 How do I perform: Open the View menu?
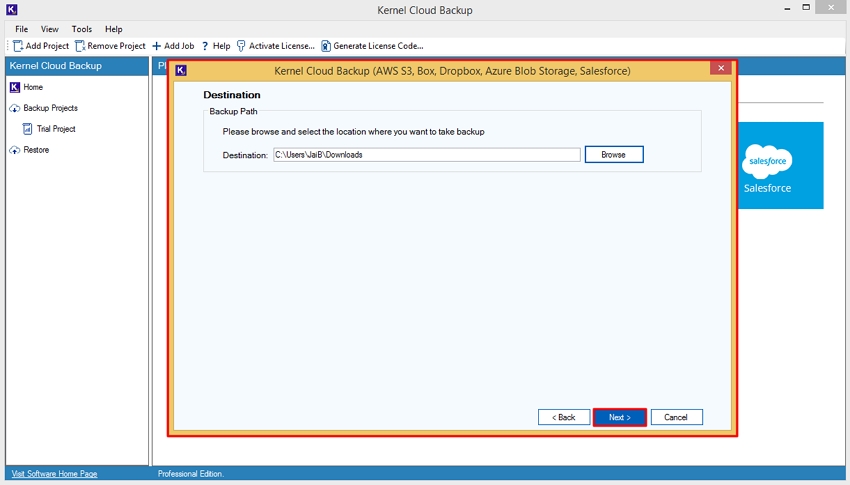coord(49,29)
